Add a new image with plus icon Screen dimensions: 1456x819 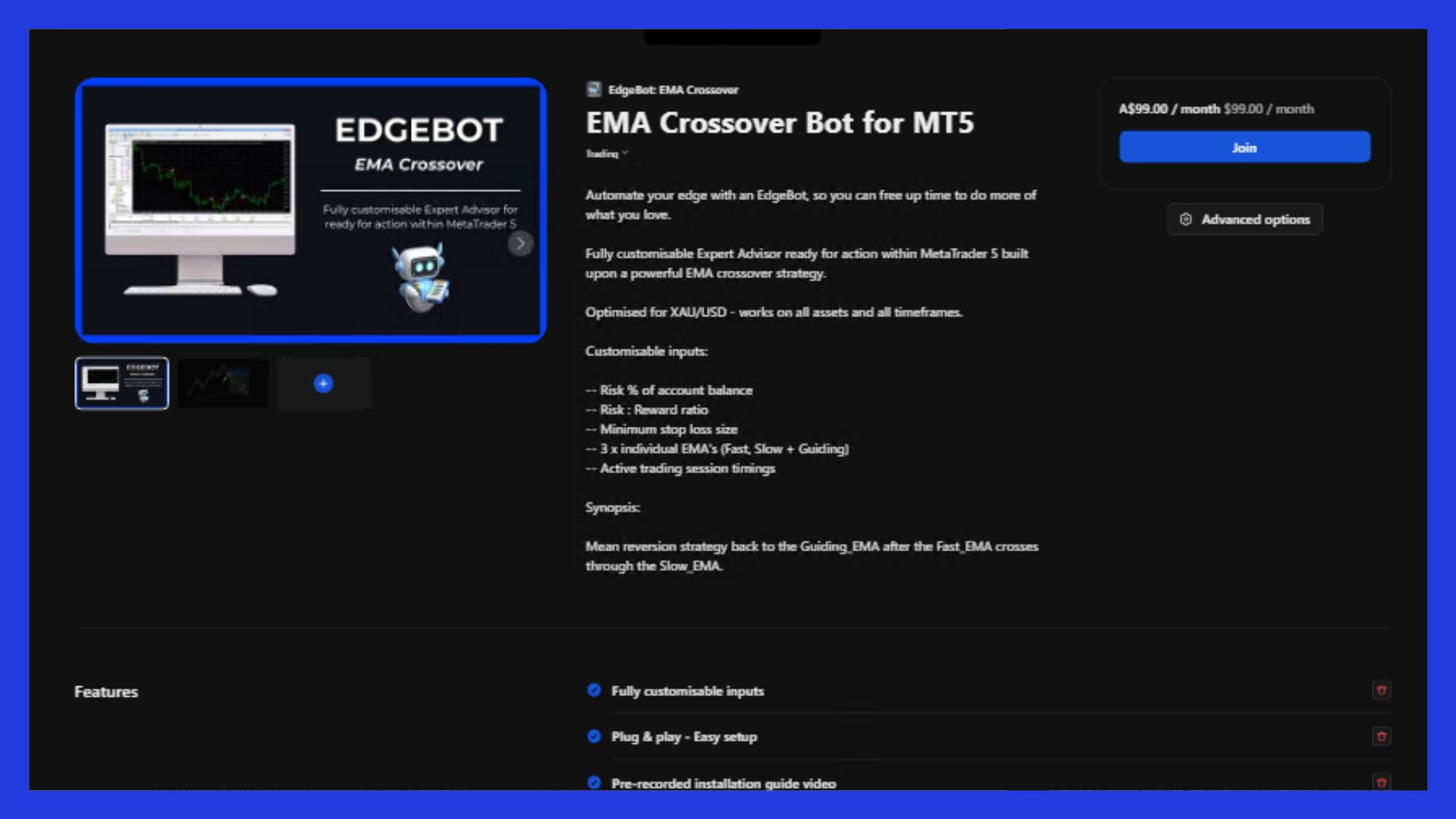point(323,384)
